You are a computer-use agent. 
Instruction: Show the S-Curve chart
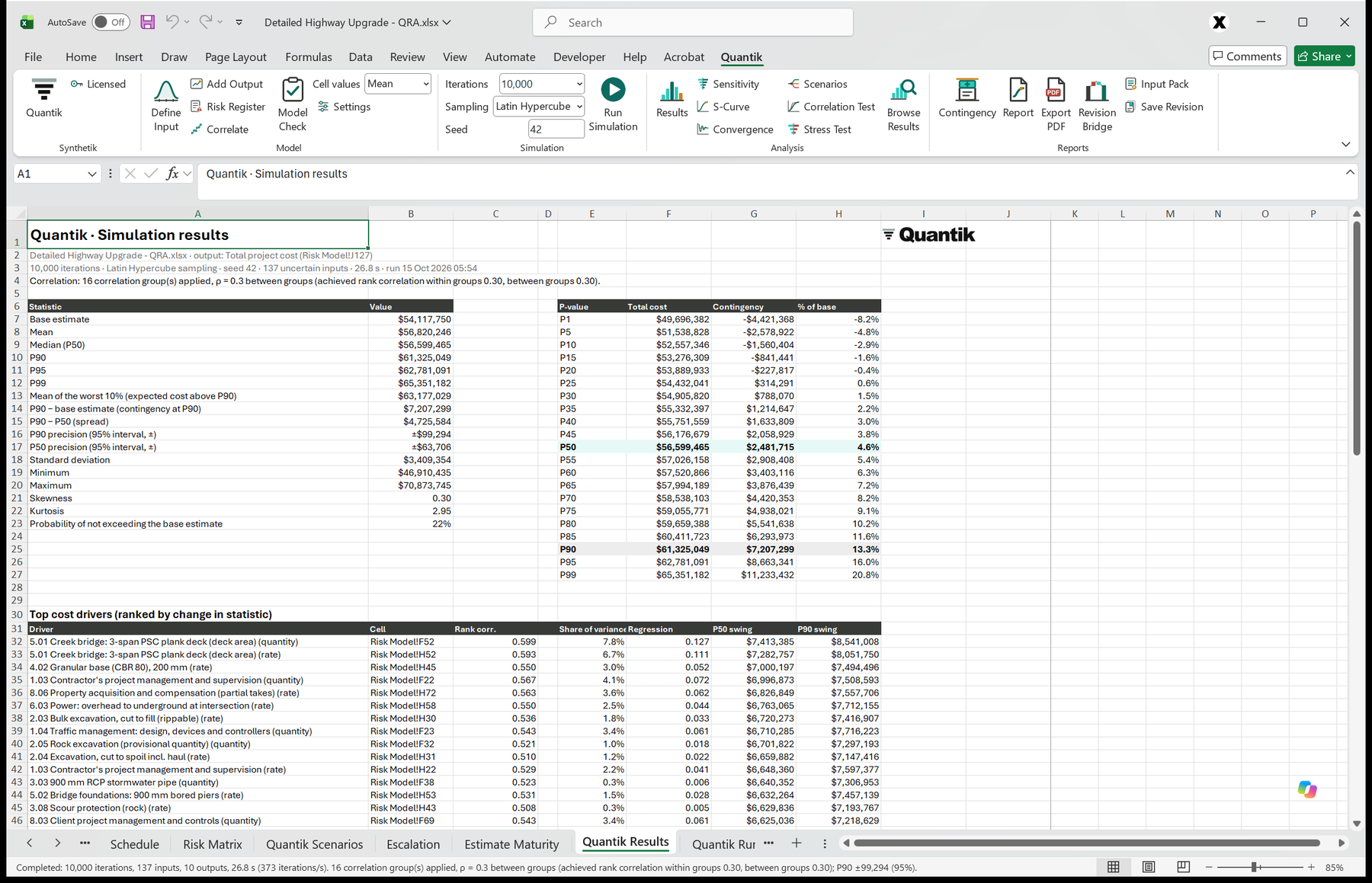pos(723,107)
